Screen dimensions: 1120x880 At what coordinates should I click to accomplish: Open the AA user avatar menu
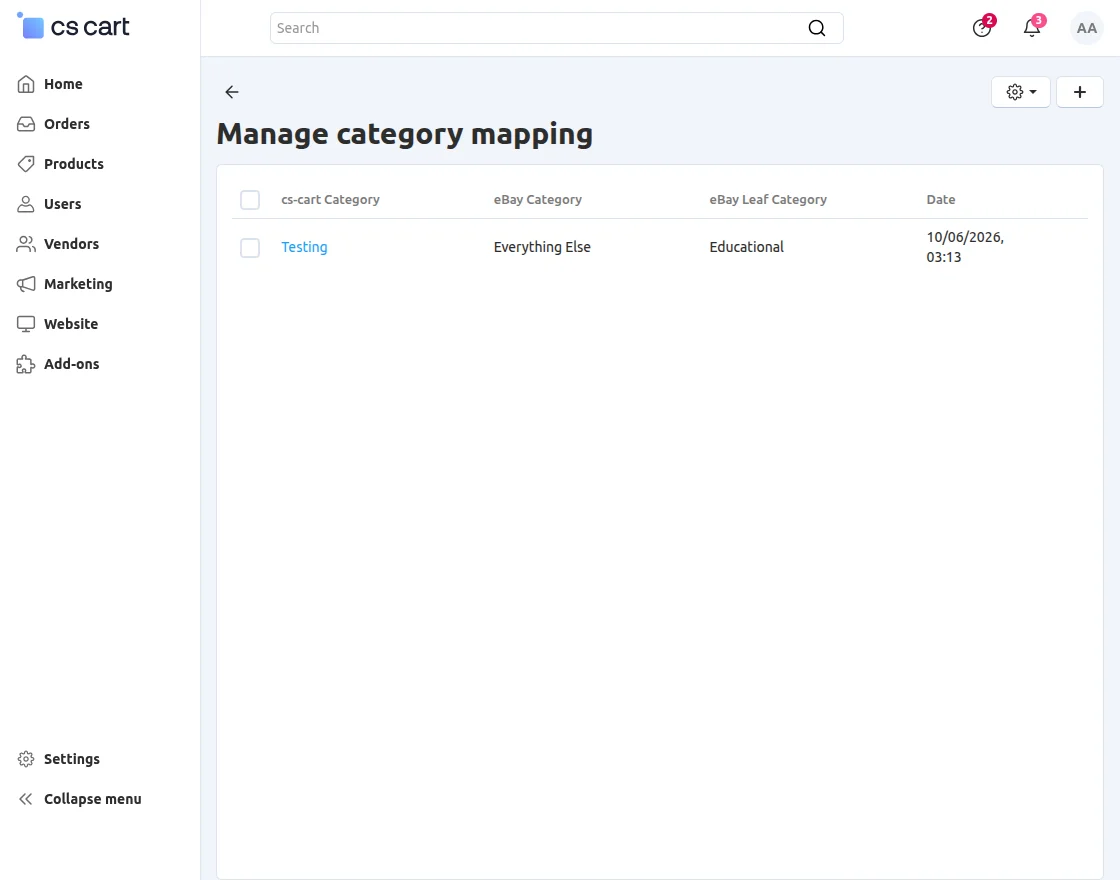coord(1086,28)
